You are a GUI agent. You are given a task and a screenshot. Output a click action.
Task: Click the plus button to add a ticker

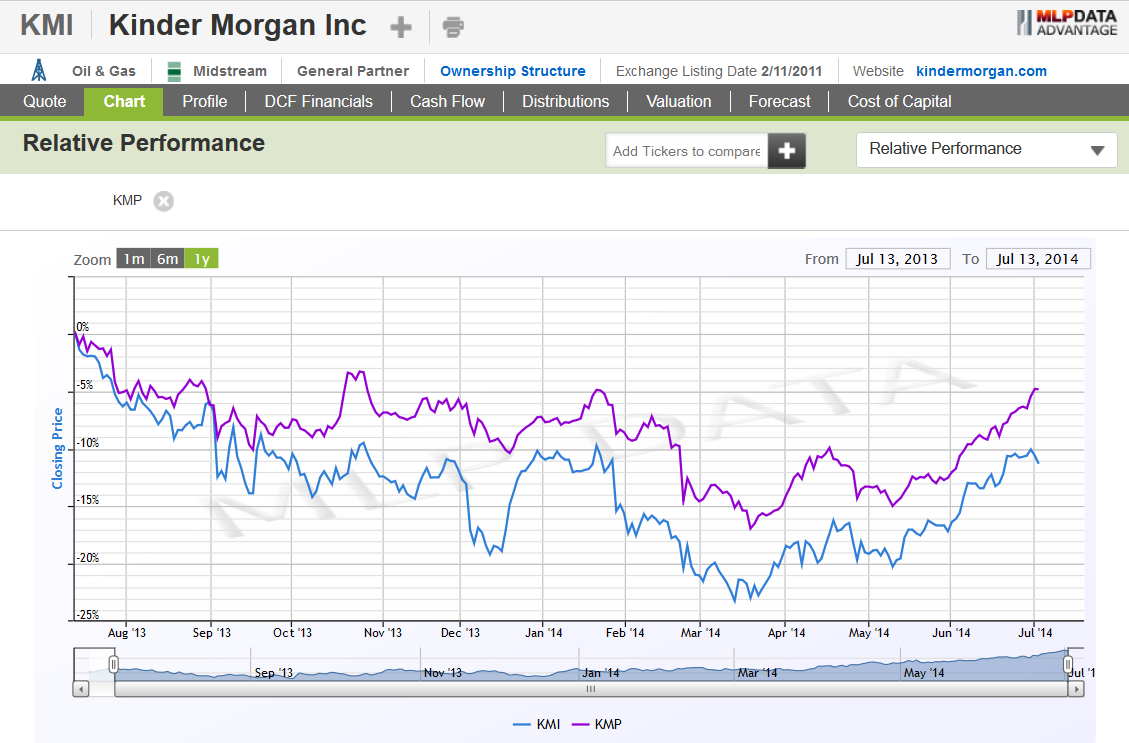coord(786,149)
